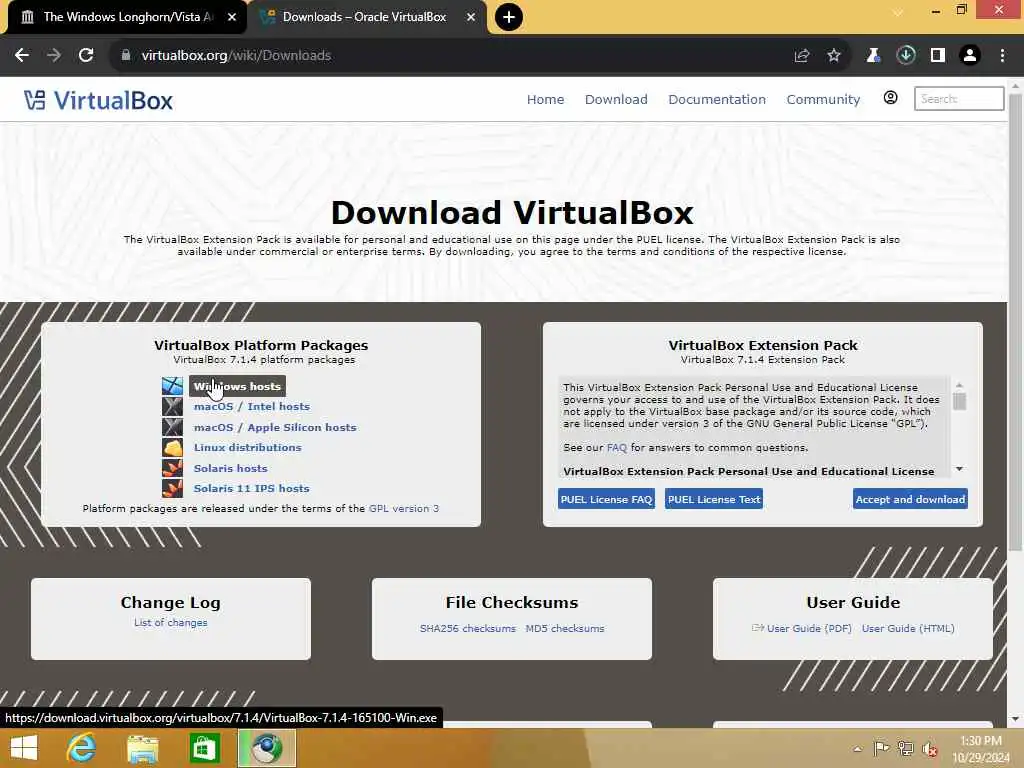Close the Downloads – Oracle VirtualBox tab
Image resolution: width=1024 pixels, height=768 pixels.
click(x=471, y=17)
